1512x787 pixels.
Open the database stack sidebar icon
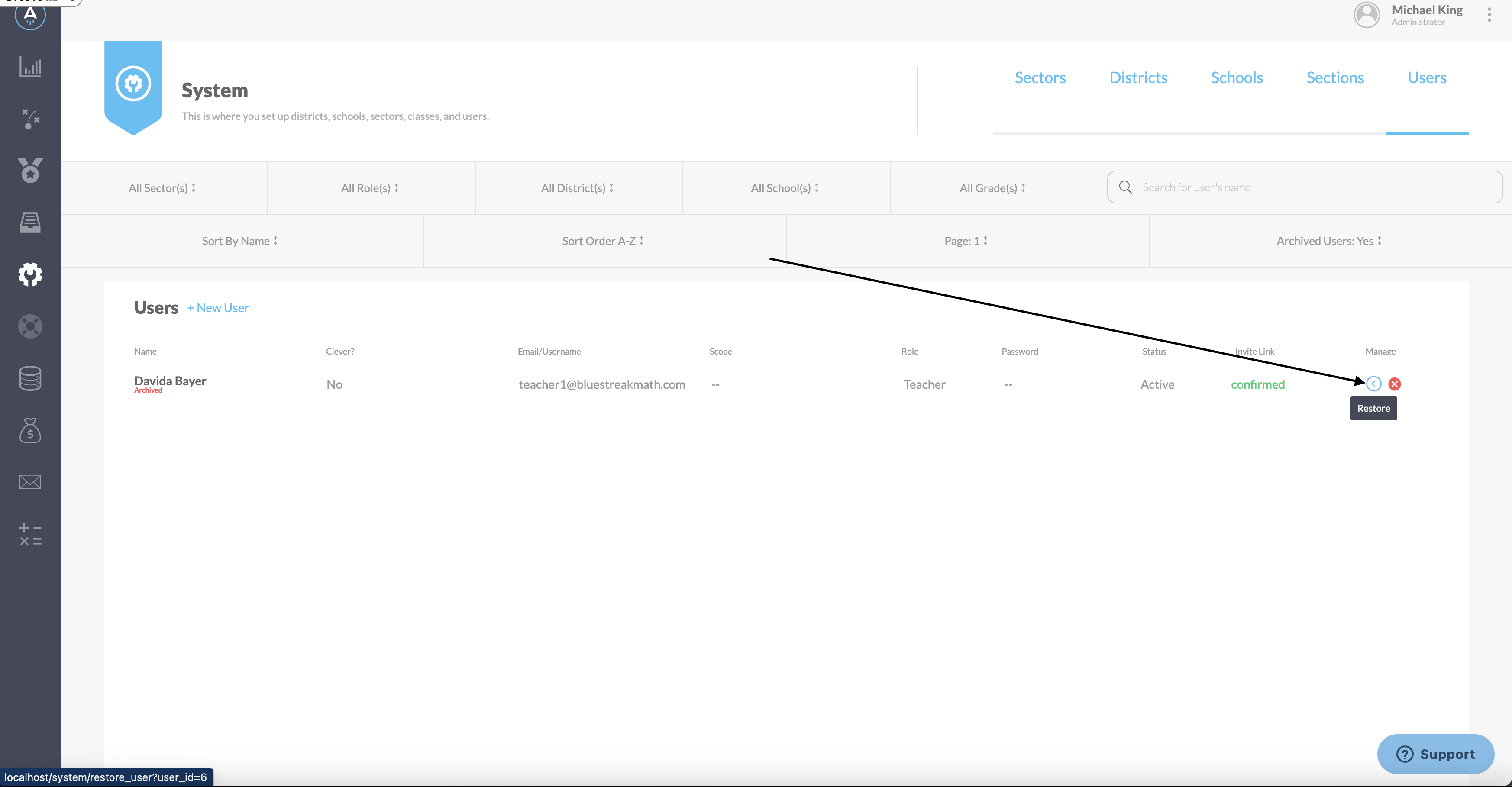click(30, 378)
